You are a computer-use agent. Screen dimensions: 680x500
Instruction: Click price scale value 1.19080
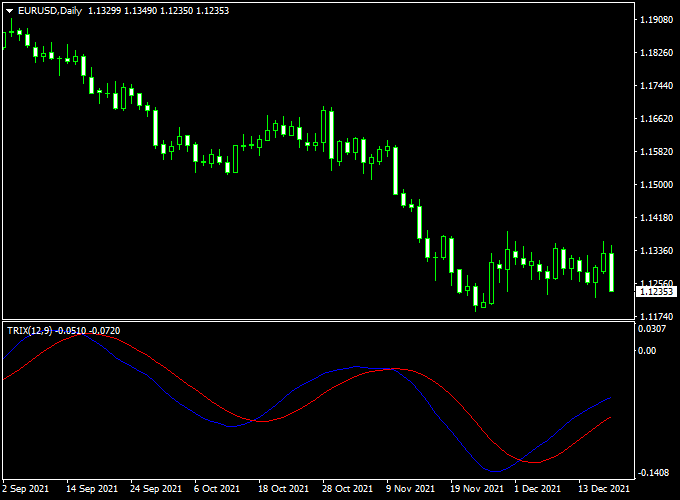[656, 20]
